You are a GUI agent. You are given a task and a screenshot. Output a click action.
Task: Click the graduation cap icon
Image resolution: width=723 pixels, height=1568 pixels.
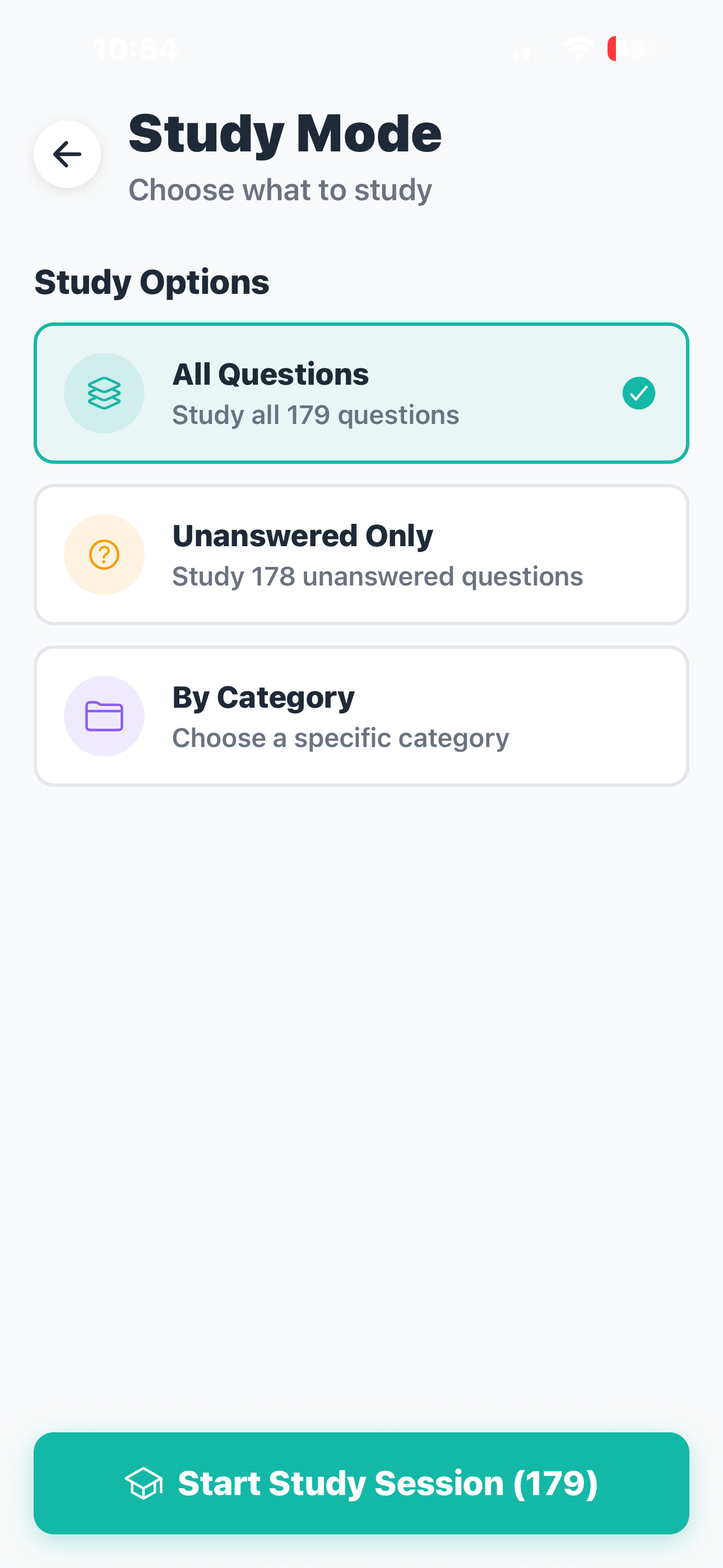pyautogui.click(x=143, y=1483)
